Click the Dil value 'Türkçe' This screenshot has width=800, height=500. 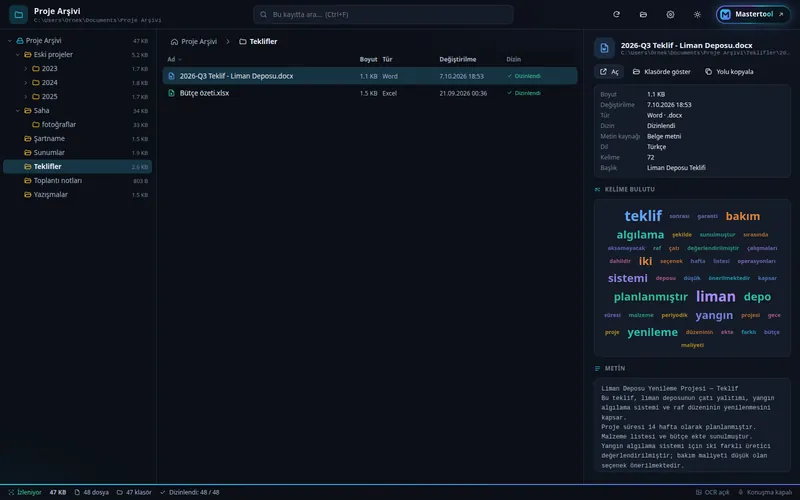click(x=656, y=147)
